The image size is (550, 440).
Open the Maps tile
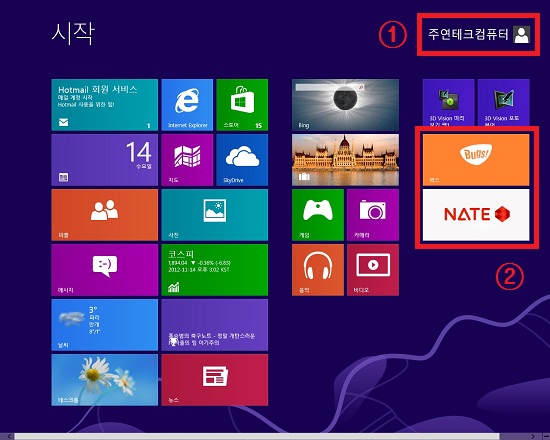pos(187,160)
